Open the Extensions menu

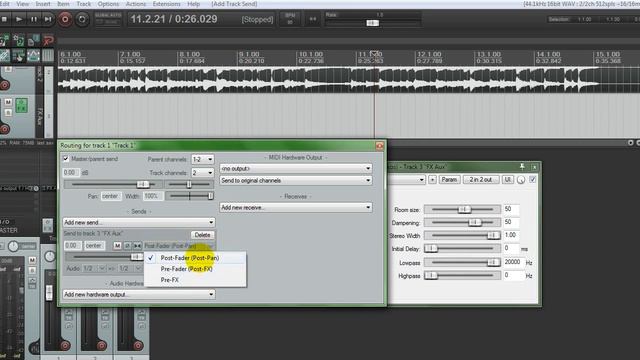[x=167, y=4]
